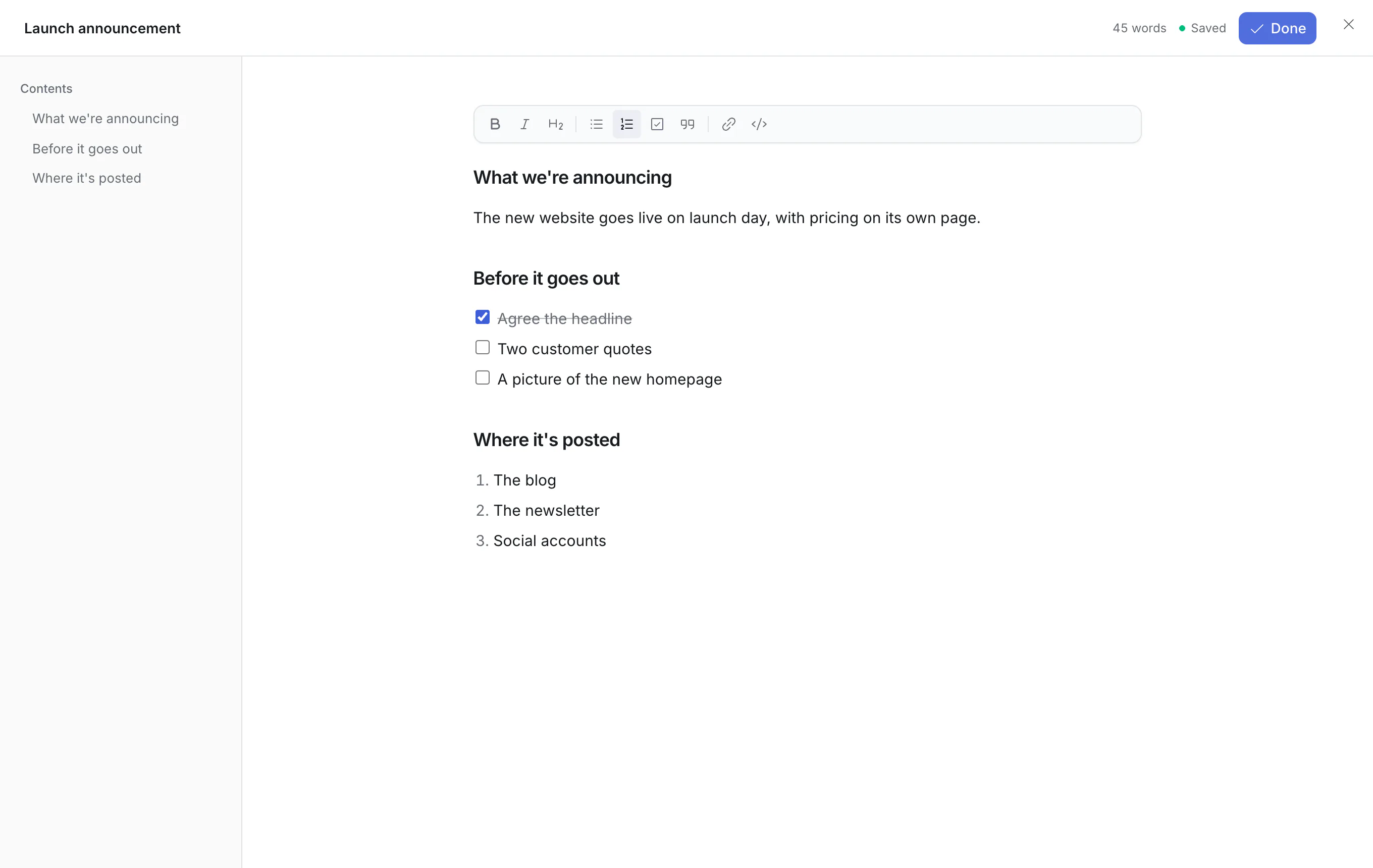Toggle bold formatting
This screenshot has width=1373, height=868.
[494, 124]
